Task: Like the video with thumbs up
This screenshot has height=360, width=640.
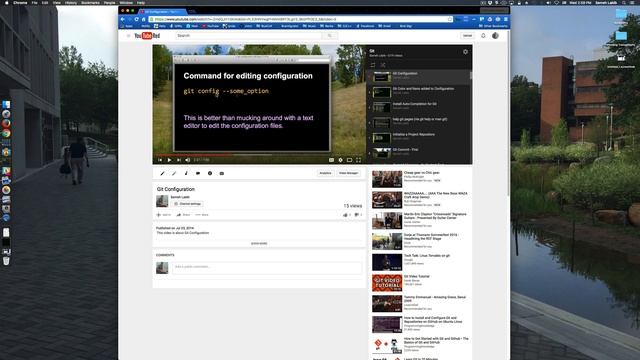Action: tap(346, 215)
